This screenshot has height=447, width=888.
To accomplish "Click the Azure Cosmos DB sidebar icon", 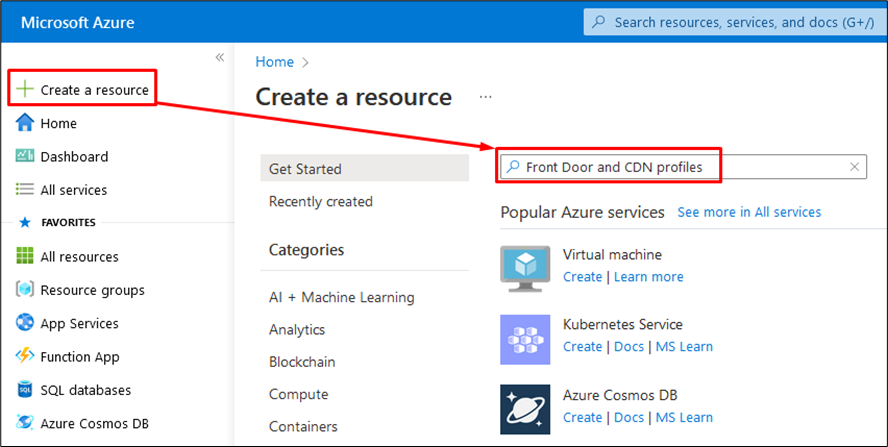I will tap(25, 423).
